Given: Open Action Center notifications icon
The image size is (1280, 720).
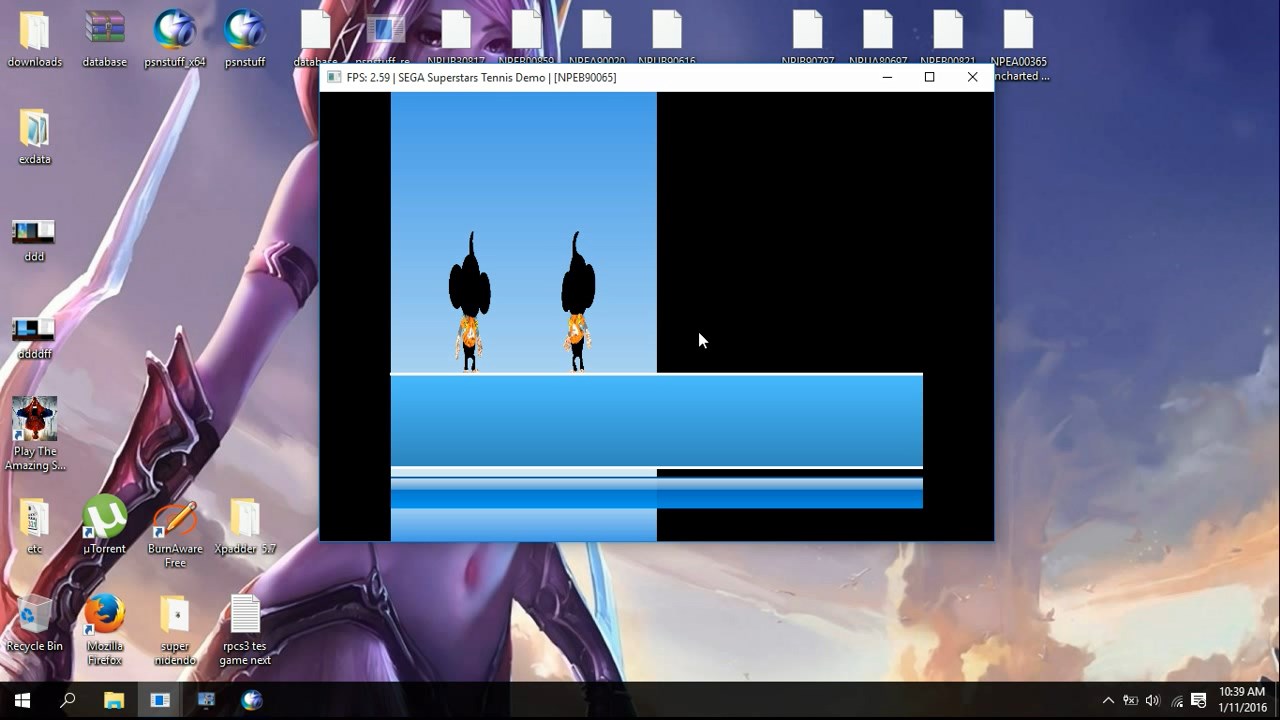Looking at the screenshot, I should click(1199, 700).
